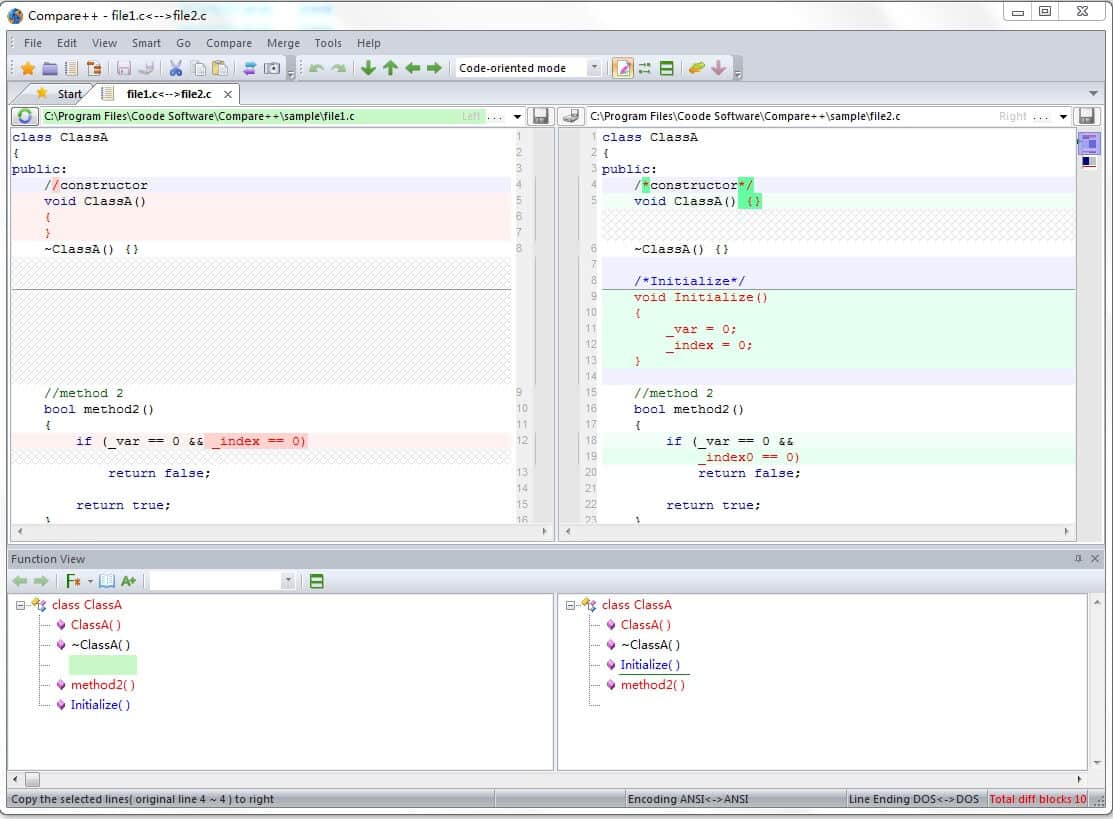Select method2() in the left function tree
The image size is (1113, 819).
coord(102,685)
